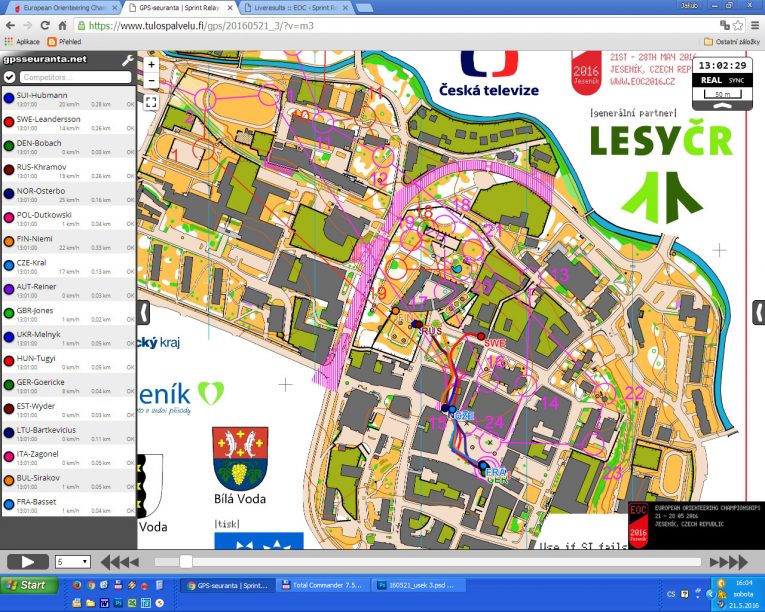Select UKR-Melnyk in competitor list
The height and width of the screenshot is (612, 765).
pos(69,338)
